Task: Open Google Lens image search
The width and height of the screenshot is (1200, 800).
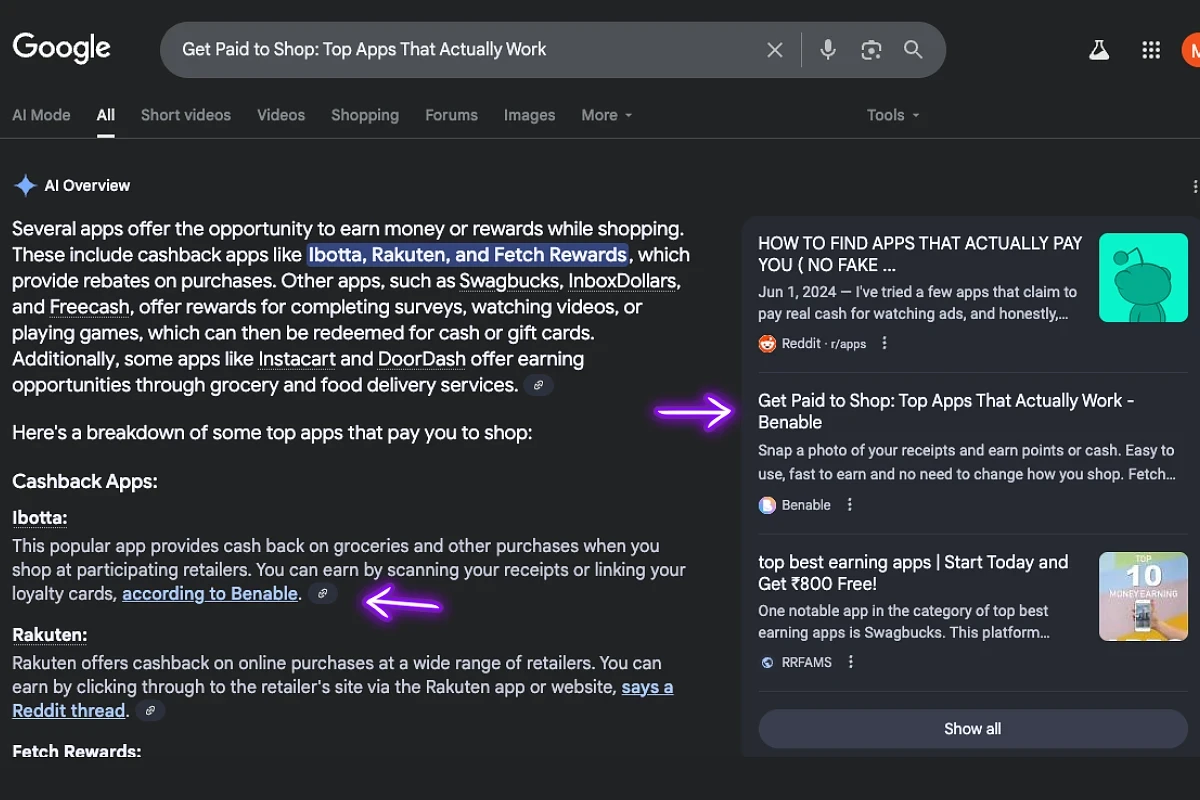Action: point(871,50)
